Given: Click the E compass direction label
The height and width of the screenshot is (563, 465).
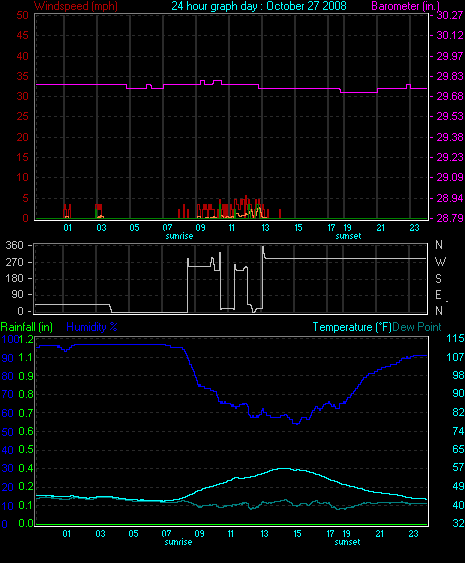Looking at the screenshot, I should 438,295.
